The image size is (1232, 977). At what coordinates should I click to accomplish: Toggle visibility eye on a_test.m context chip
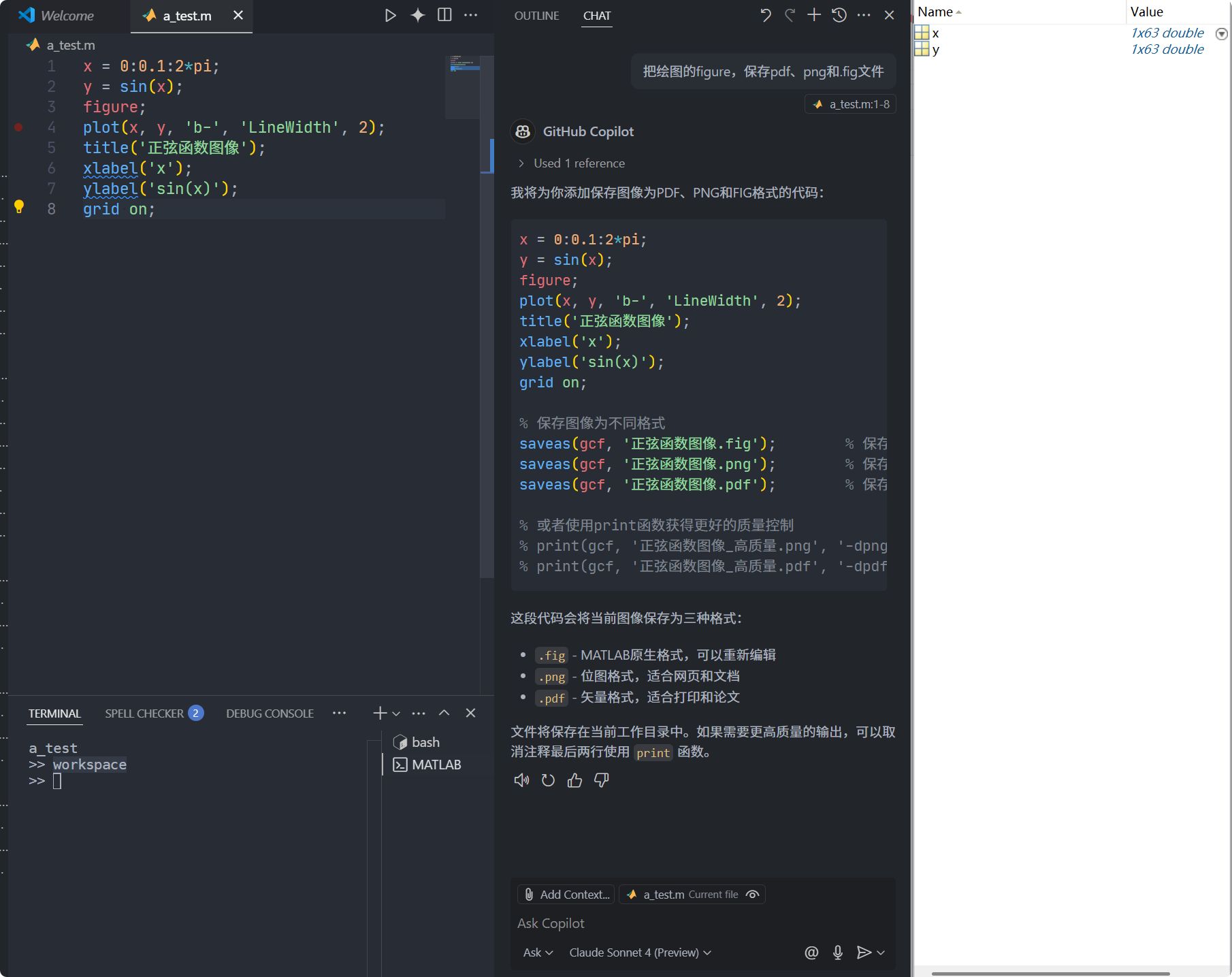752,894
